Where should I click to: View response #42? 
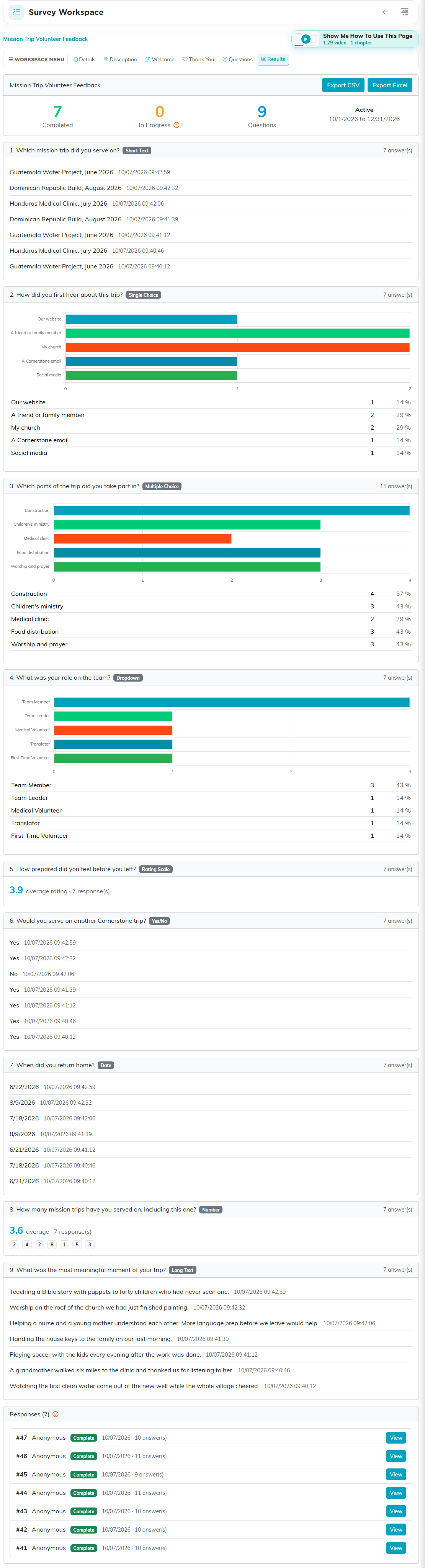click(x=396, y=1529)
